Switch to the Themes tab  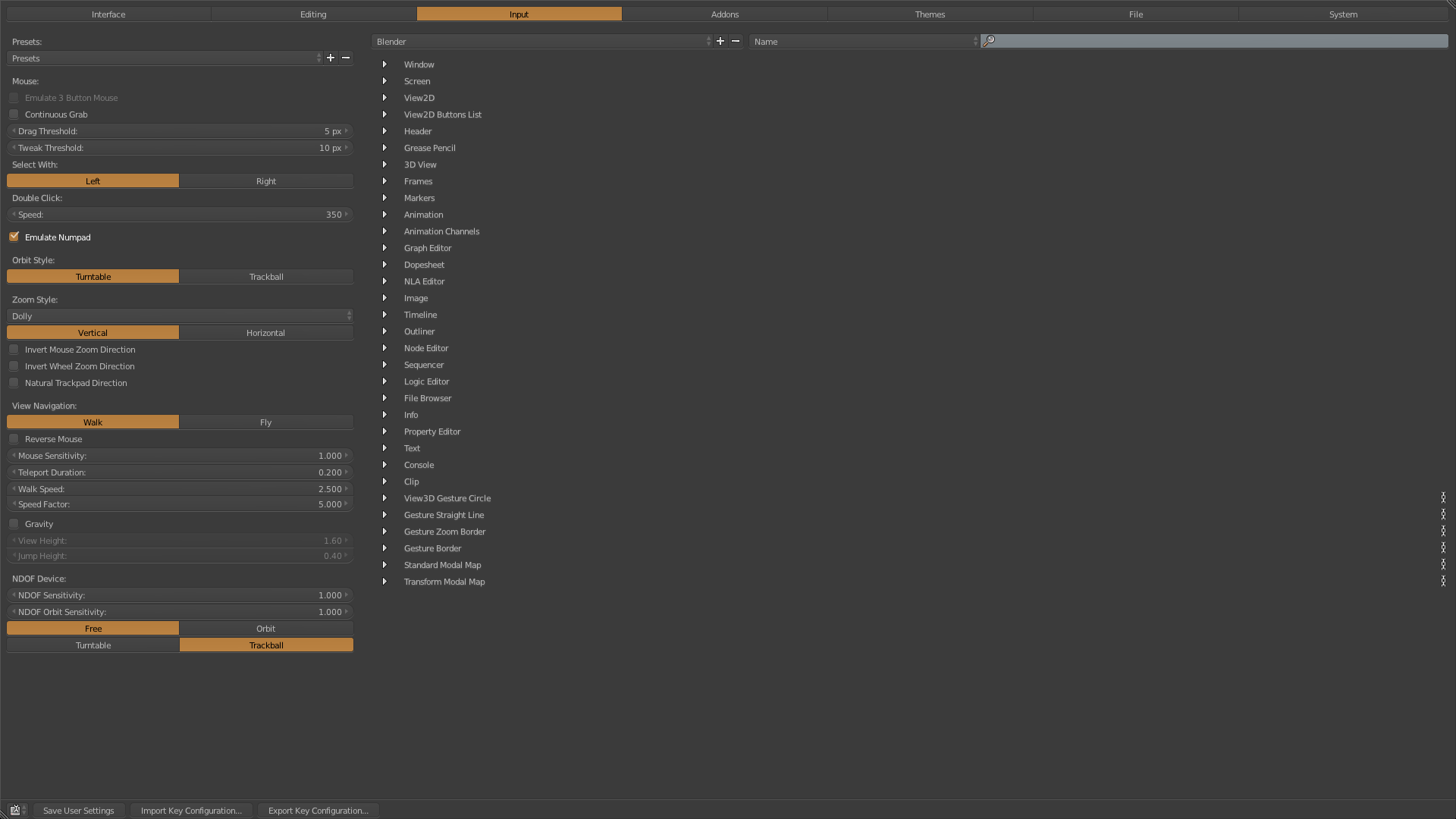point(929,14)
